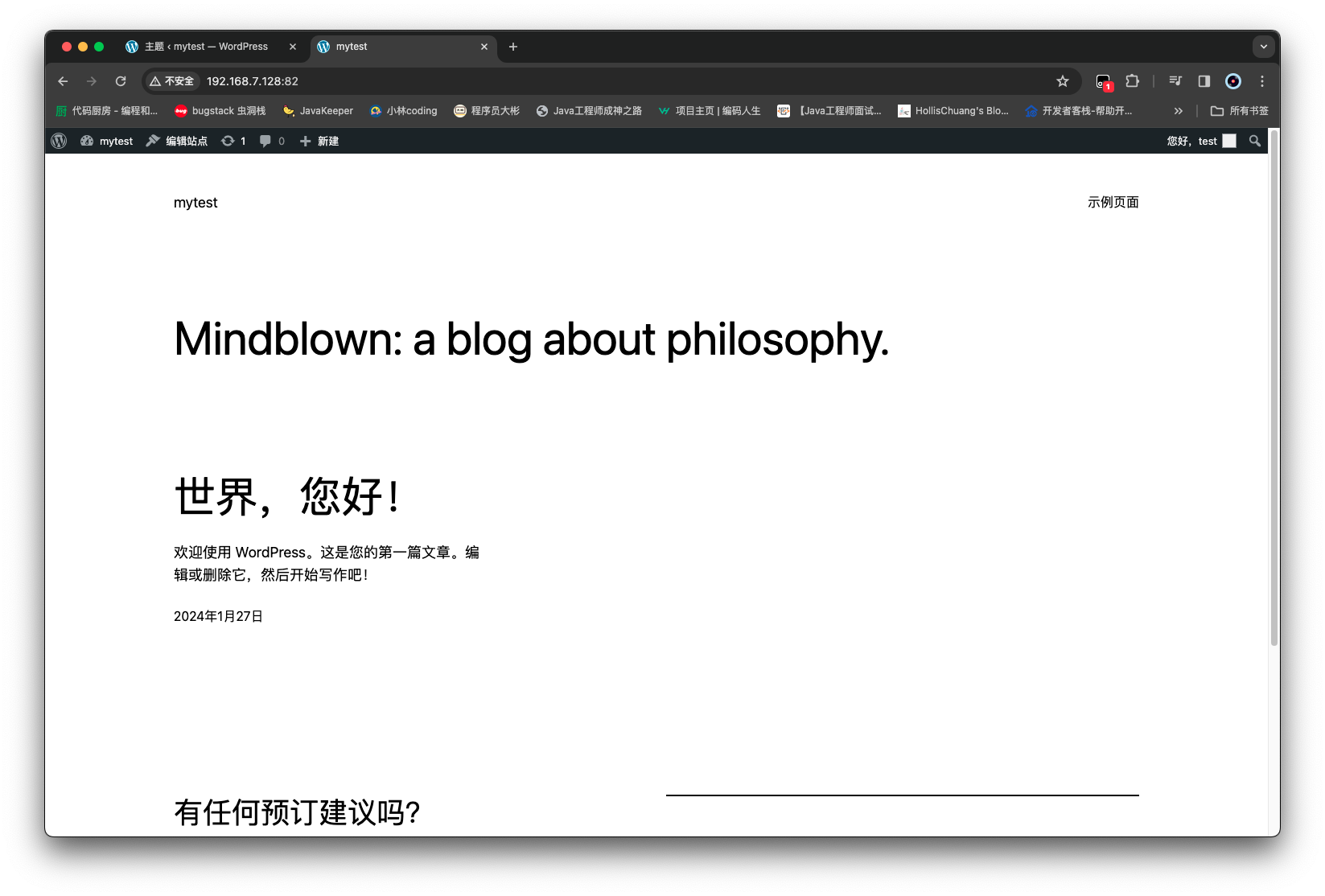Open 所有书签 all bookmarks folder
Viewport: 1325px width, 896px height.
coord(1240,111)
